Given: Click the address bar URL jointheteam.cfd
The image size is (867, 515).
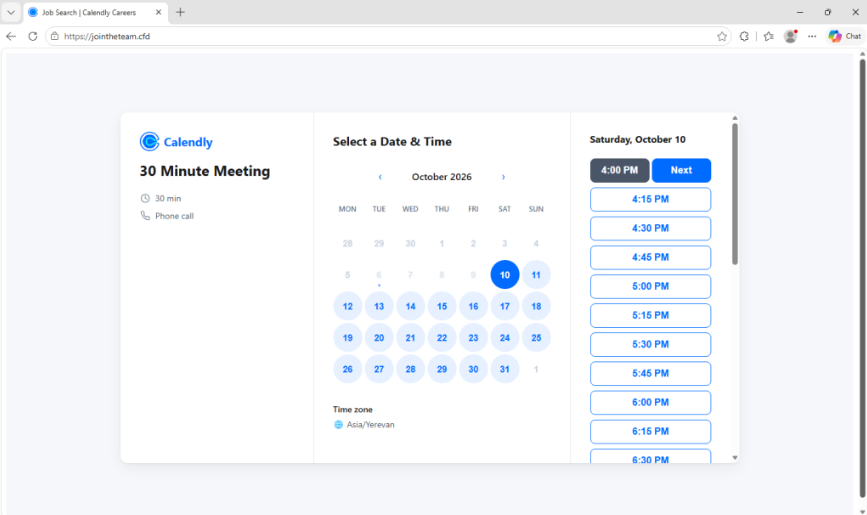Looking at the screenshot, I should [107, 36].
